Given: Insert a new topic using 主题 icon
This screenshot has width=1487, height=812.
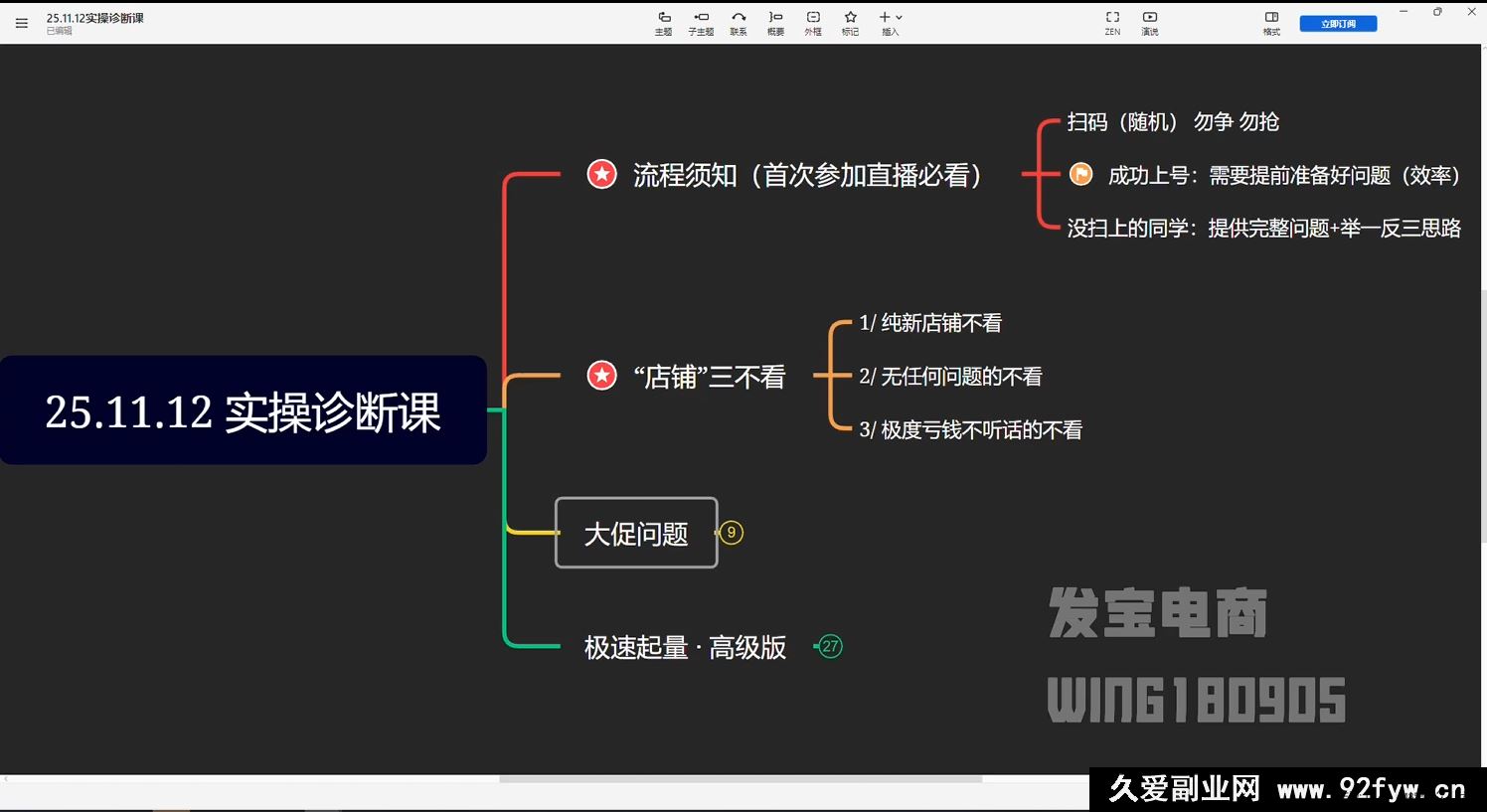Looking at the screenshot, I should tap(662, 22).
